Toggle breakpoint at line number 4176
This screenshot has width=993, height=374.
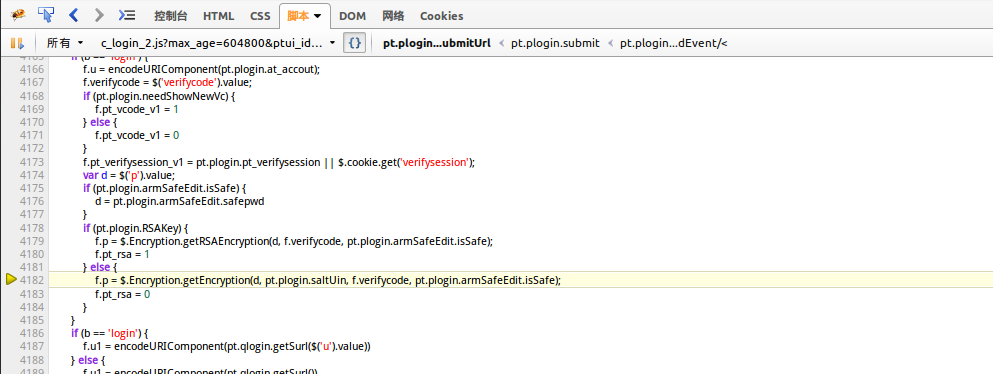(x=32, y=201)
